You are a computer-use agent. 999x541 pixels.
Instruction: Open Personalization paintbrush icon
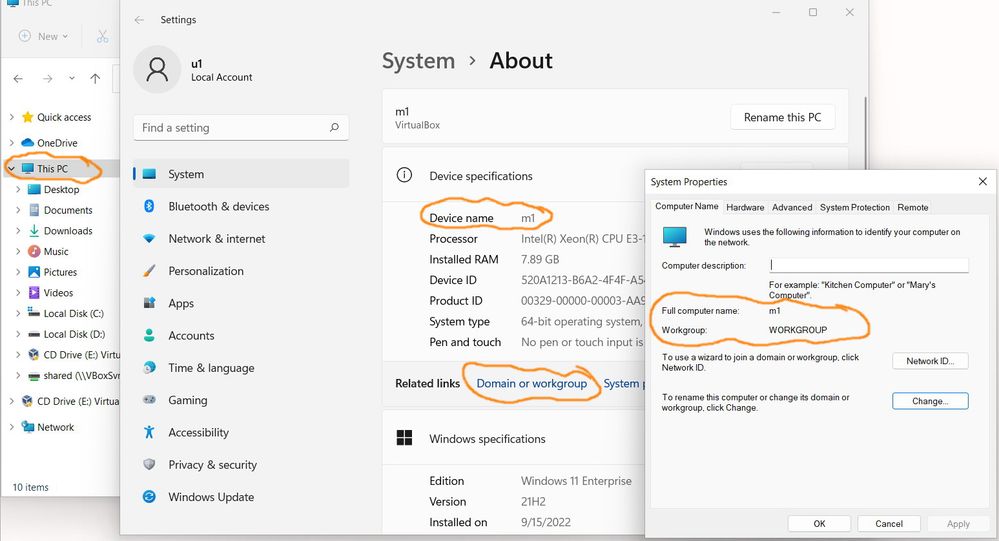[x=149, y=271]
